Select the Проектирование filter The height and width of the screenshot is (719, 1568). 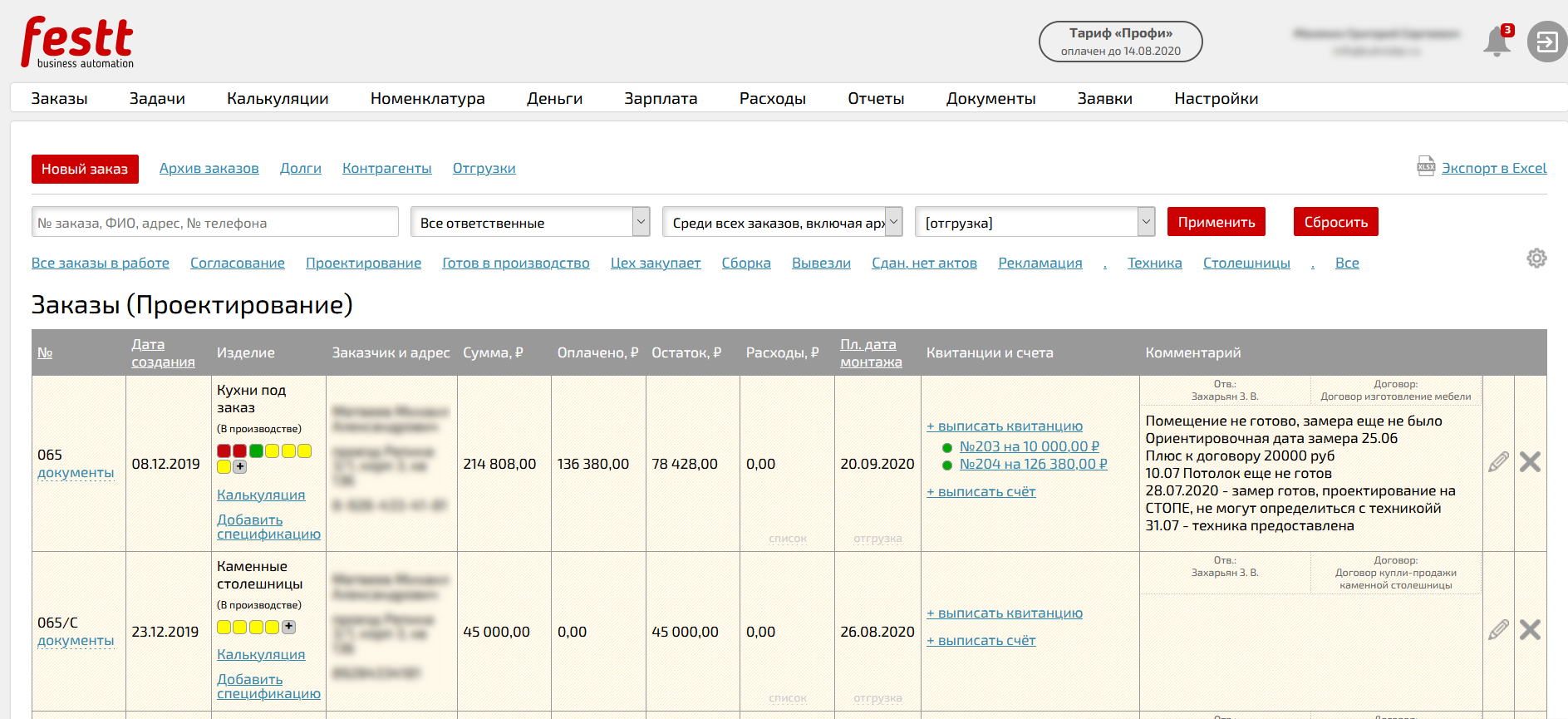pos(363,263)
